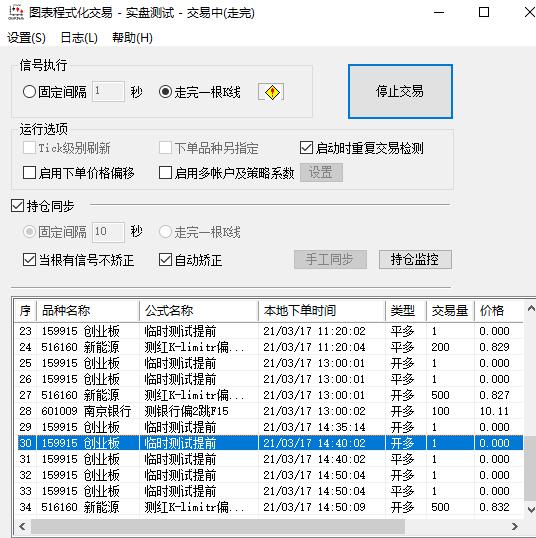Screen dimensions: 536x538
Task: Open the 设置(S) menu
Action: point(26,38)
